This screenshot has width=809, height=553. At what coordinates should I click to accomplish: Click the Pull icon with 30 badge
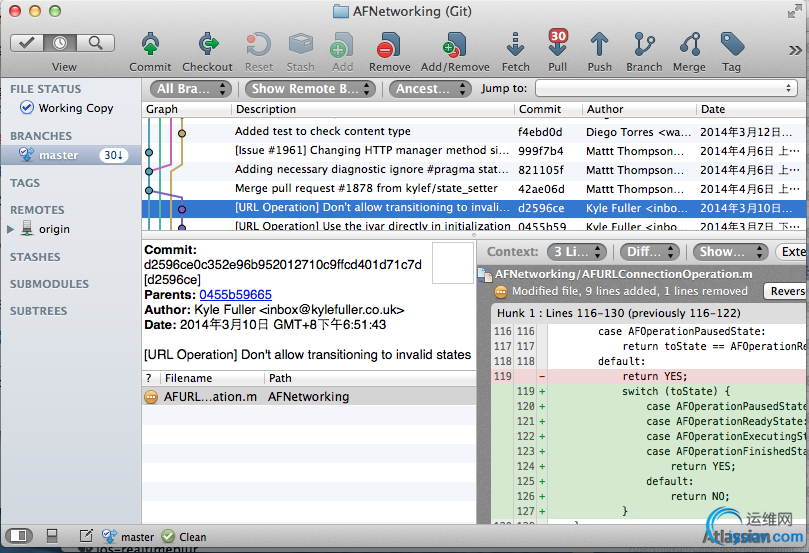[x=558, y=43]
